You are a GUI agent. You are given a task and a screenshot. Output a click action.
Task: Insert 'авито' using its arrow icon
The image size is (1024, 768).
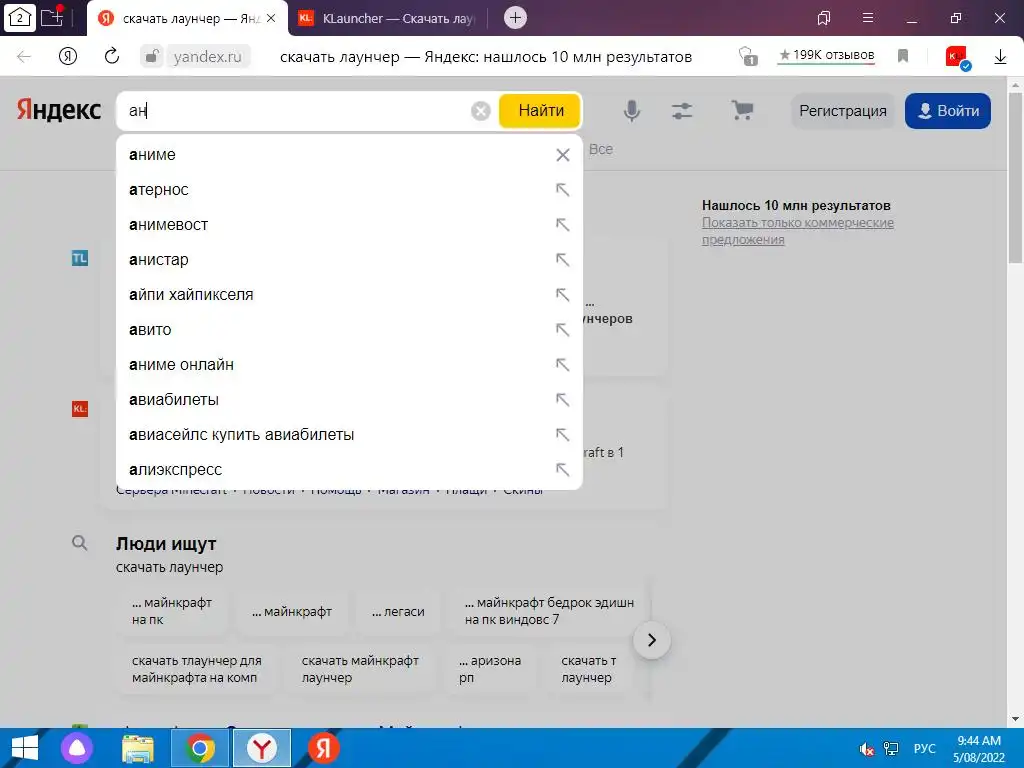click(562, 329)
